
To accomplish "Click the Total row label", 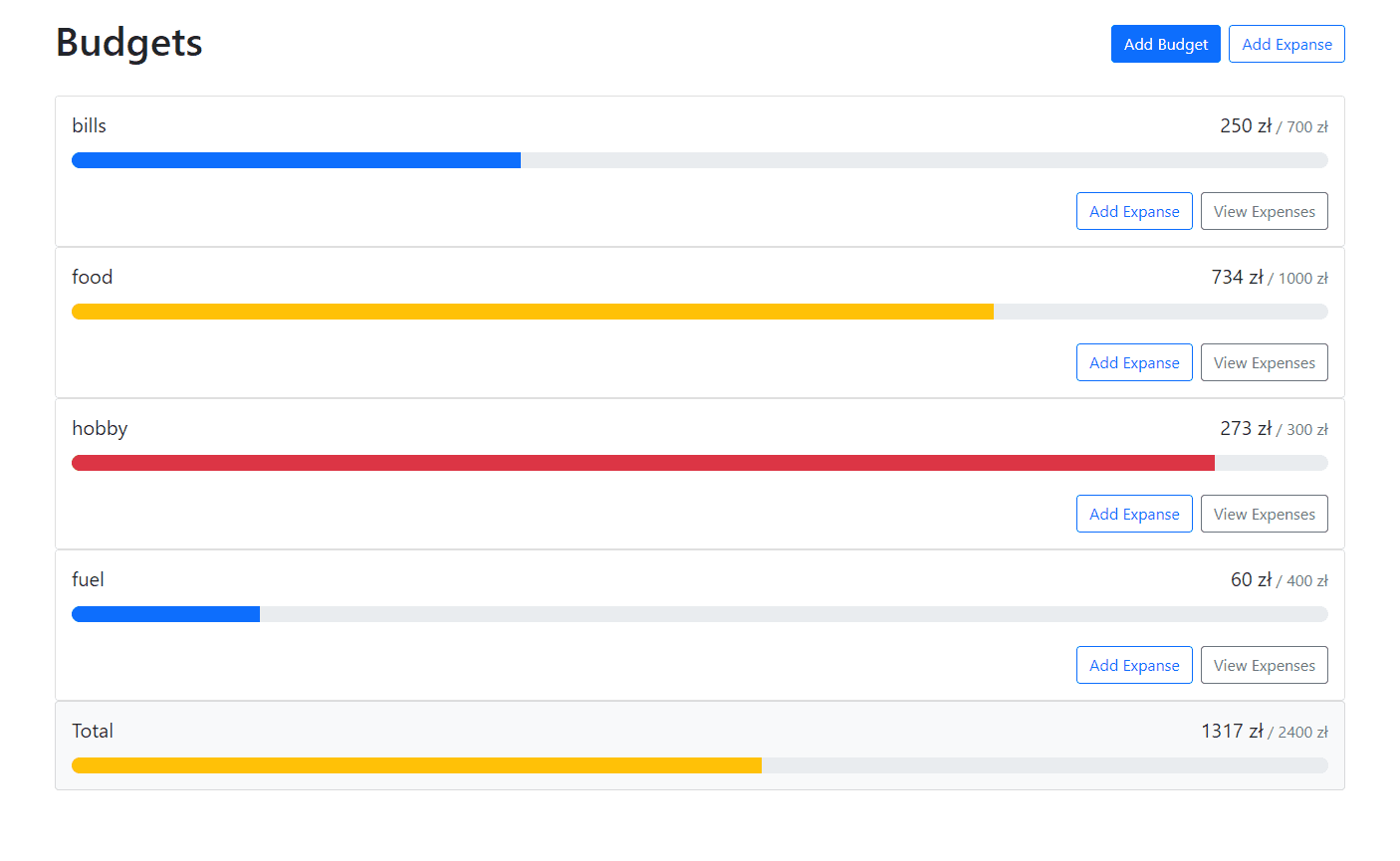I will pyautogui.click(x=93, y=731).
